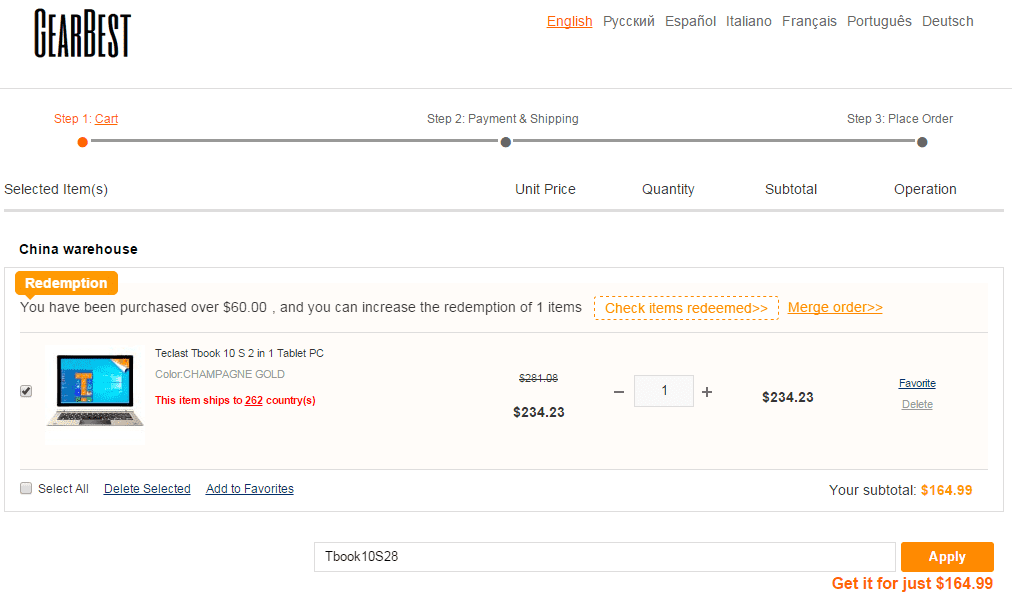
Task: Focus the coupon code input field
Action: 604,557
